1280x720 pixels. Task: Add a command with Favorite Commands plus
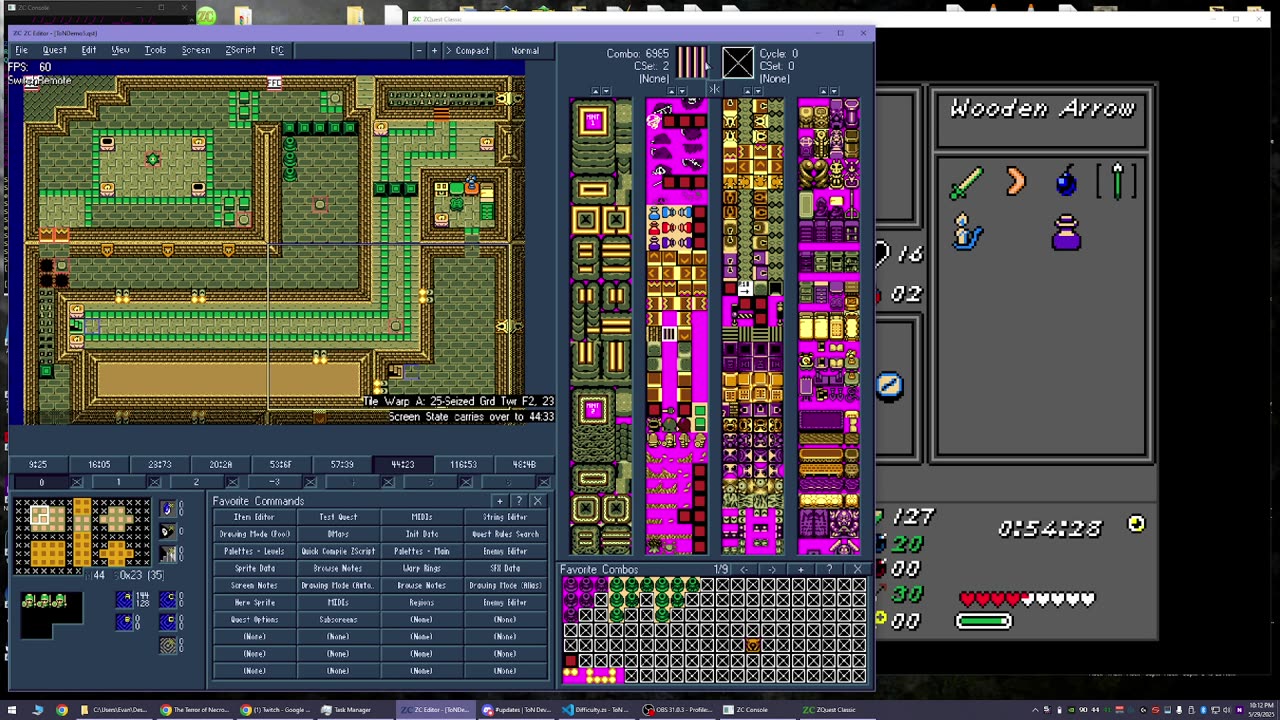click(500, 501)
